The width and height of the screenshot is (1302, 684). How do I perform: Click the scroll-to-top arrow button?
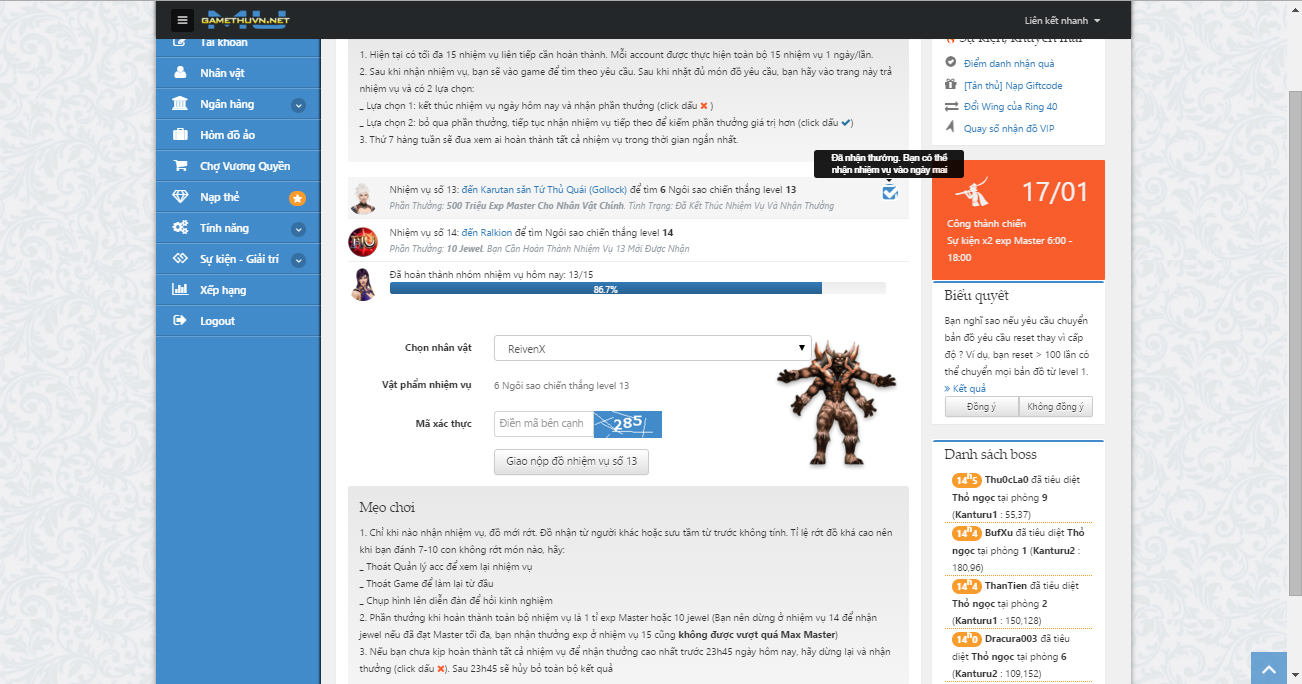(1267, 668)
